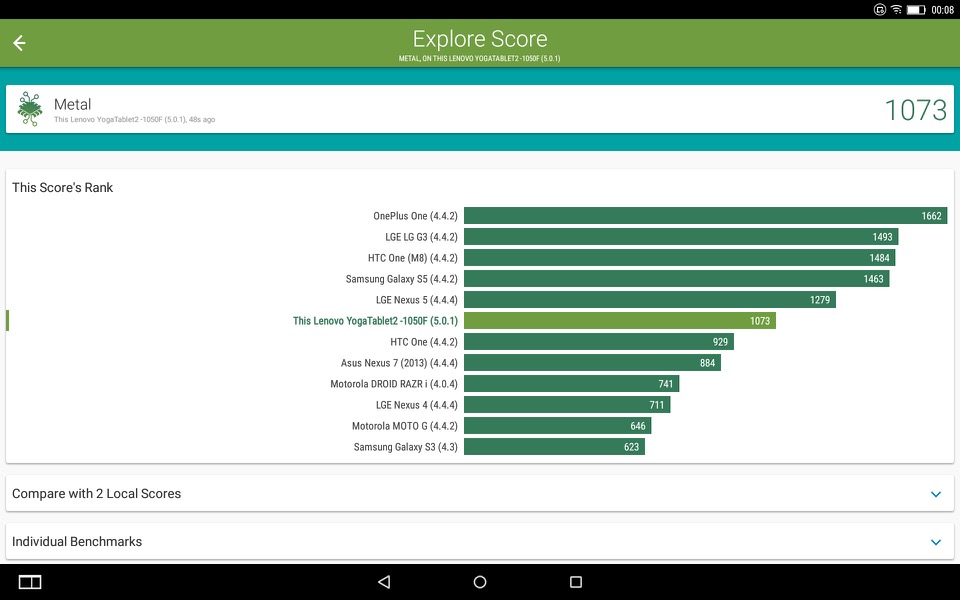Image resolution: width=960 pixels, height=600 pixels.
Task: Tap the back arrow in the header
Action: (20, 43)
